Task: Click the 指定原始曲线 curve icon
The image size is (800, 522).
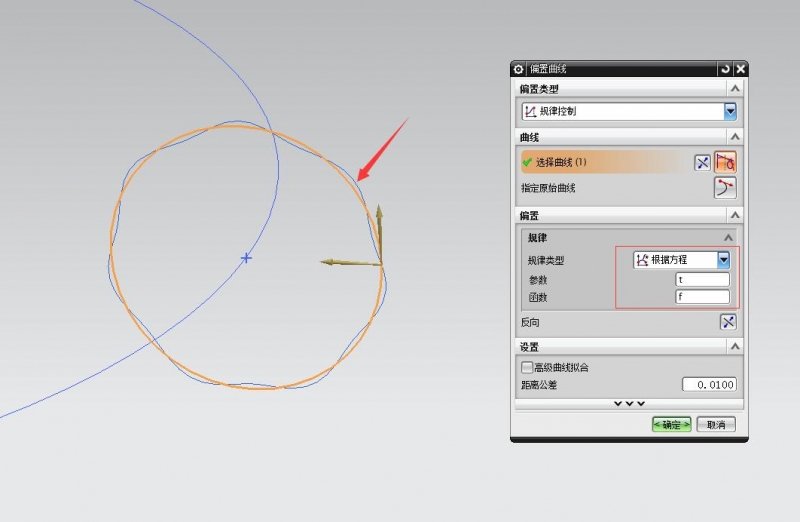Action: [726, 187]
